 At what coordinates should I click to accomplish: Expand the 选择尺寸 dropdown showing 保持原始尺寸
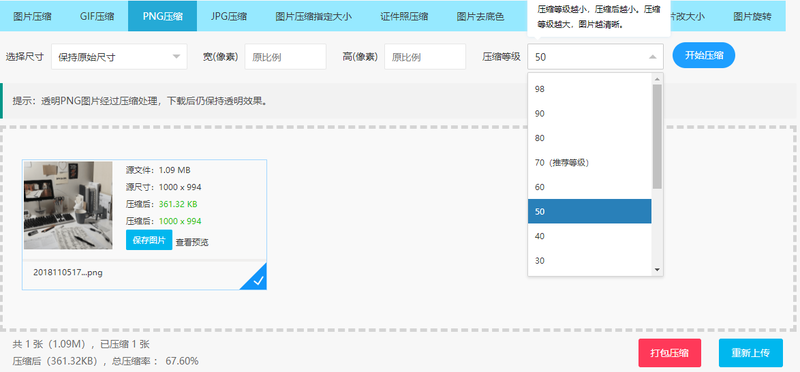tap(119, 57)
